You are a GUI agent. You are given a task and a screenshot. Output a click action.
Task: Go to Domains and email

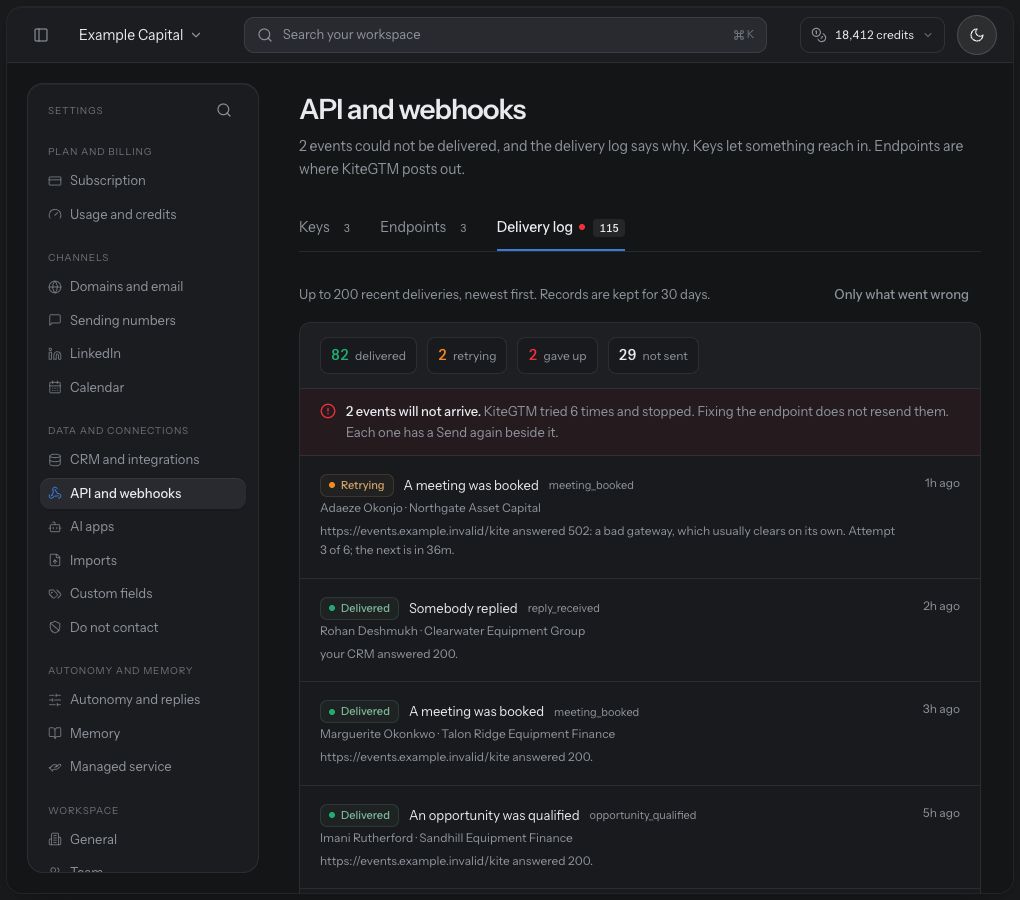point(143,287)
